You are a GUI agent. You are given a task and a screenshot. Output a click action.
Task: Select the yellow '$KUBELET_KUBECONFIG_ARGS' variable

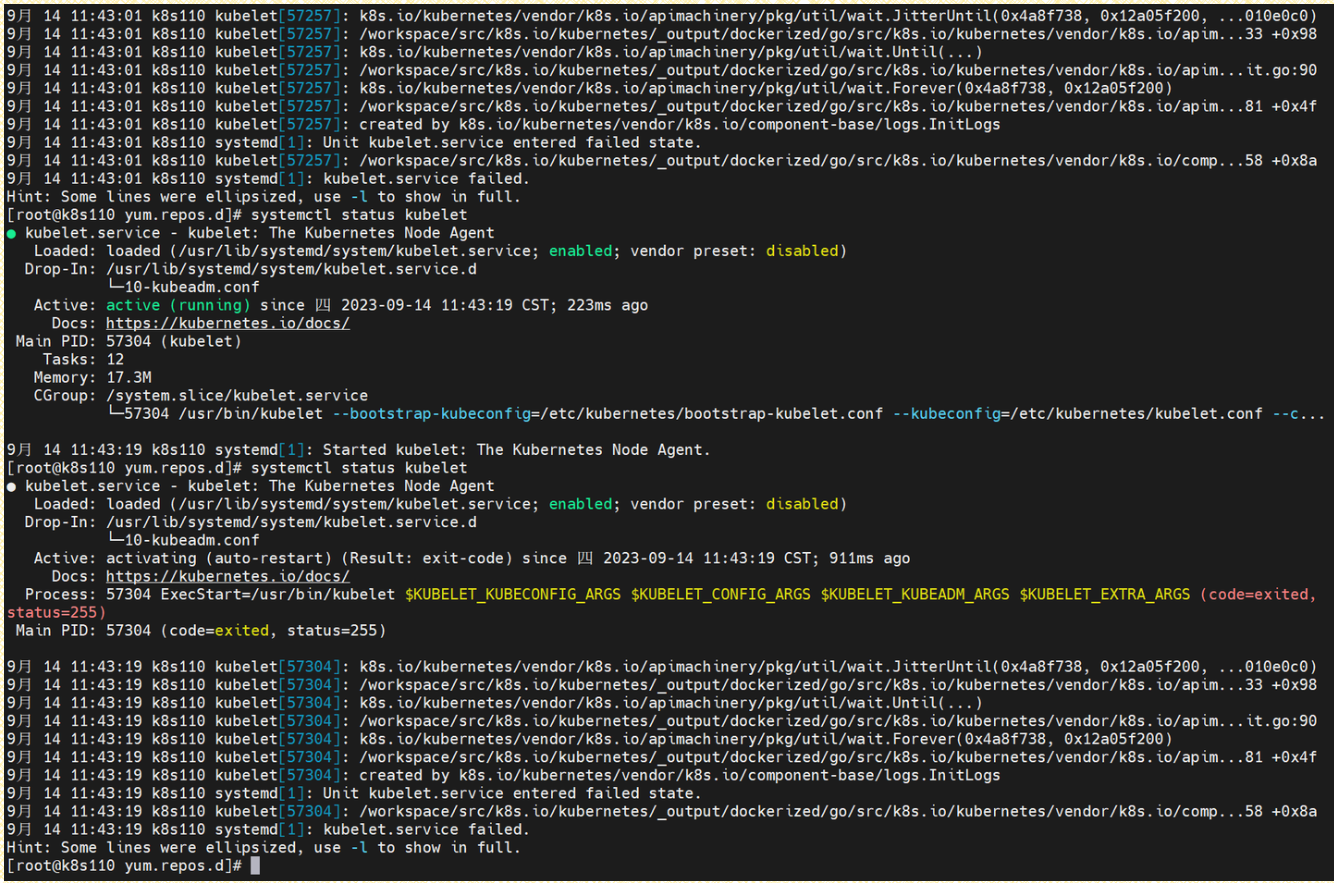click(513, 594)
